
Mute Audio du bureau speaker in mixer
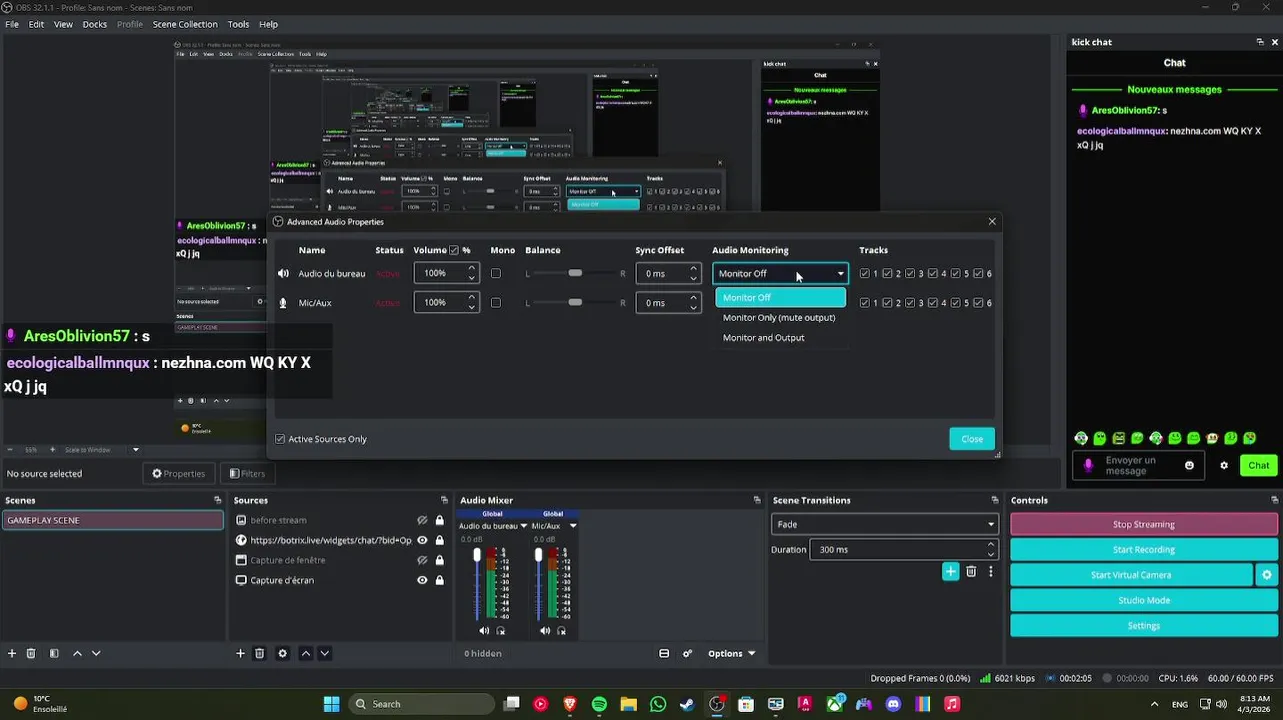point(484,630)
